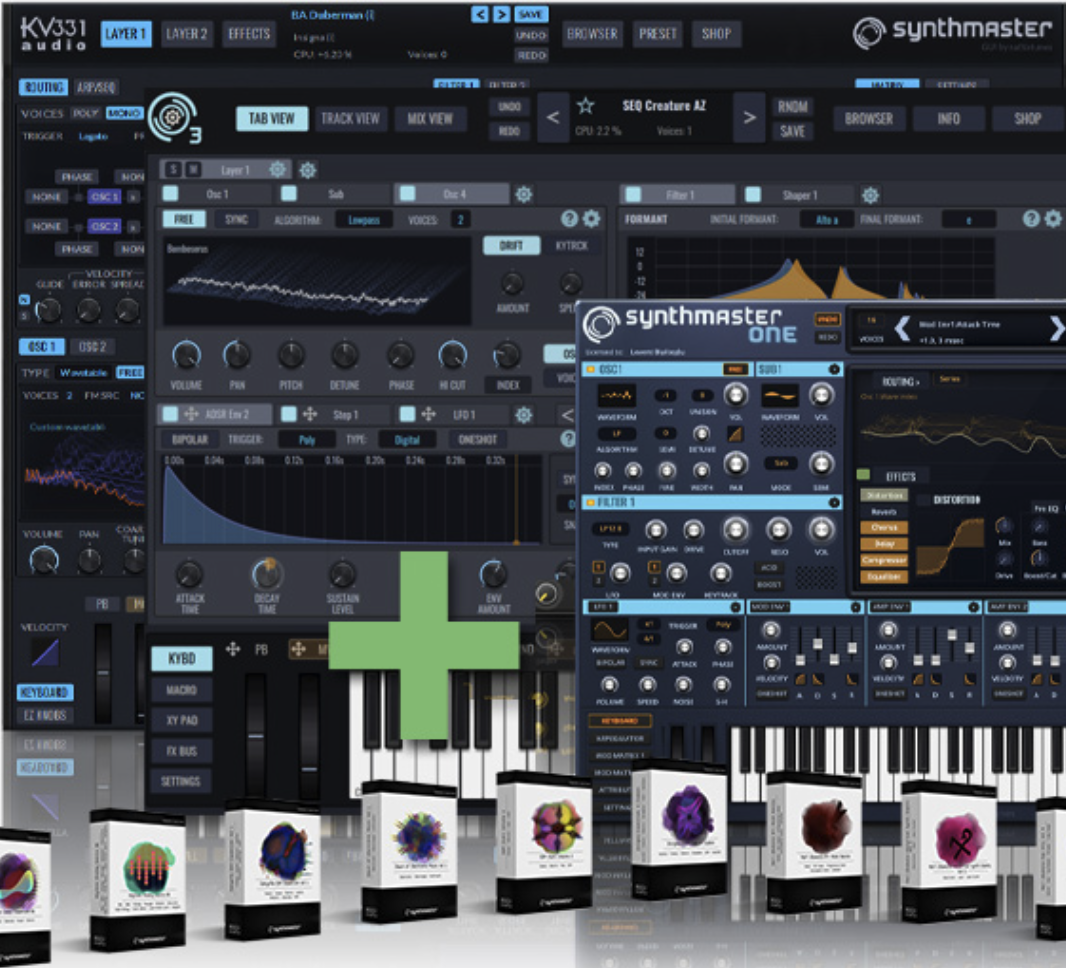Toggle Osc 1 enable box in SynthMaster 3

pos(171,194)
